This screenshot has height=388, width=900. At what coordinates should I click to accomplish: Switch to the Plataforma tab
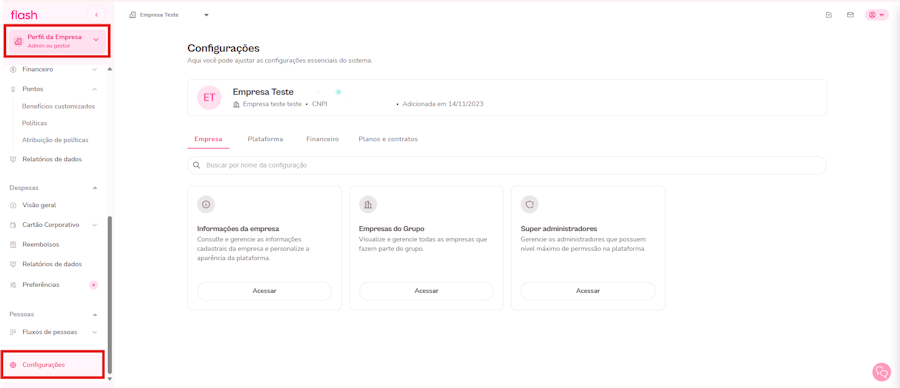click(265, 139)
